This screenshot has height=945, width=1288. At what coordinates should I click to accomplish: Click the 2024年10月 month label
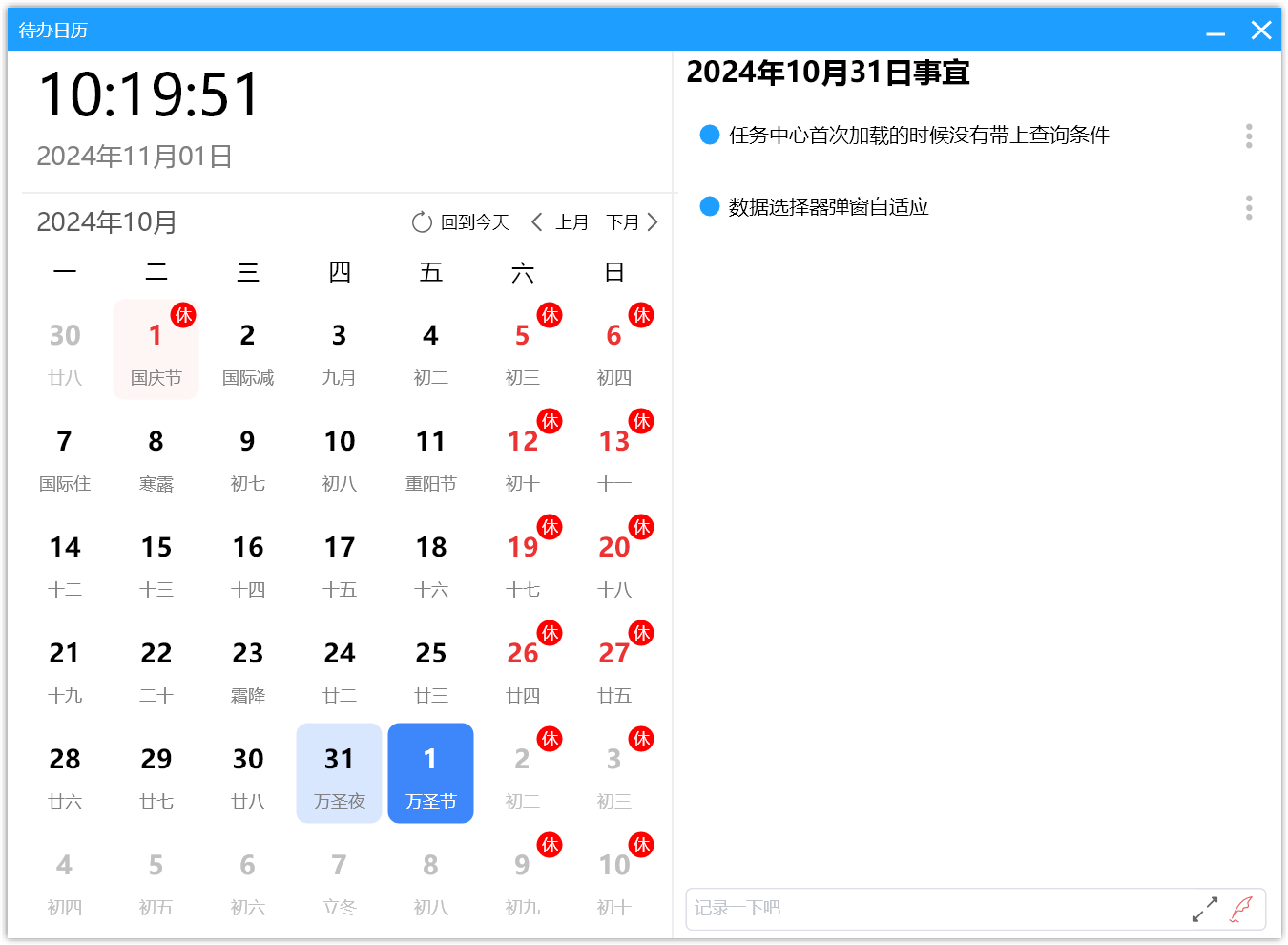[x=107, y=222]
